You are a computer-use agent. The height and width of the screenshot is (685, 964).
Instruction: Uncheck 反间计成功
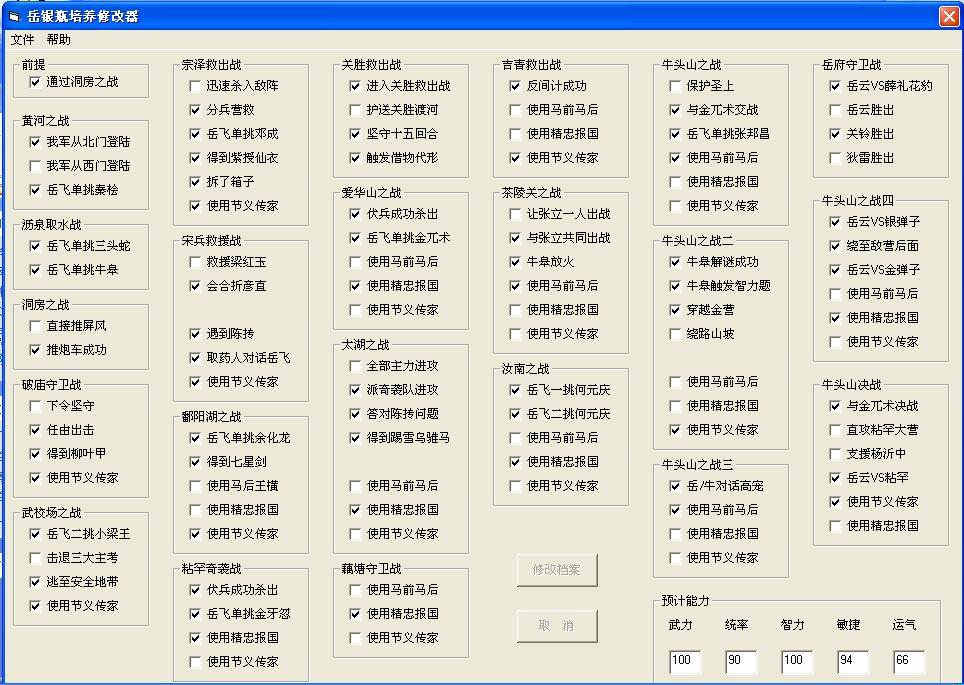click(515, 86)
